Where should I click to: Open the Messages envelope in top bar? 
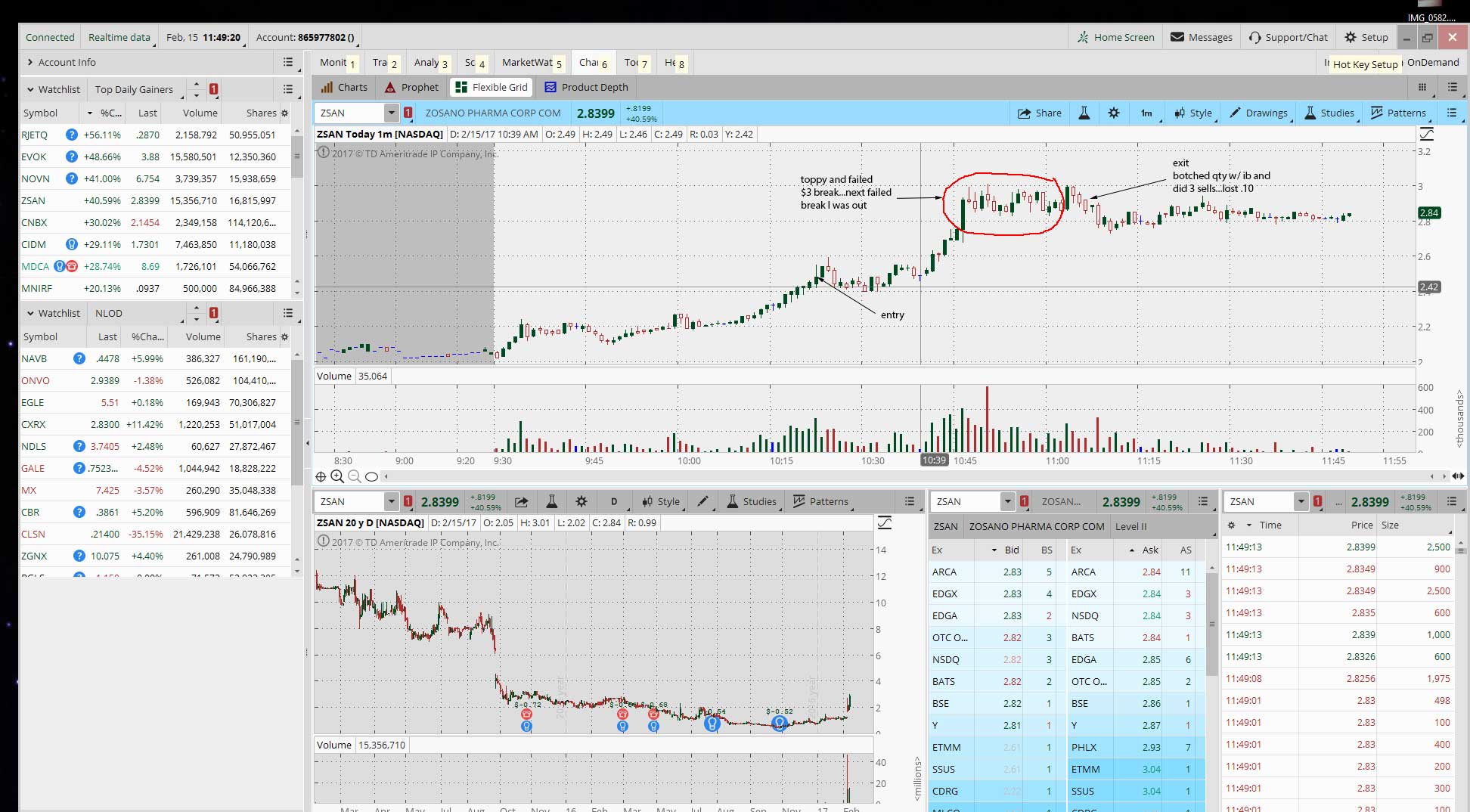tap(1201, 37)
